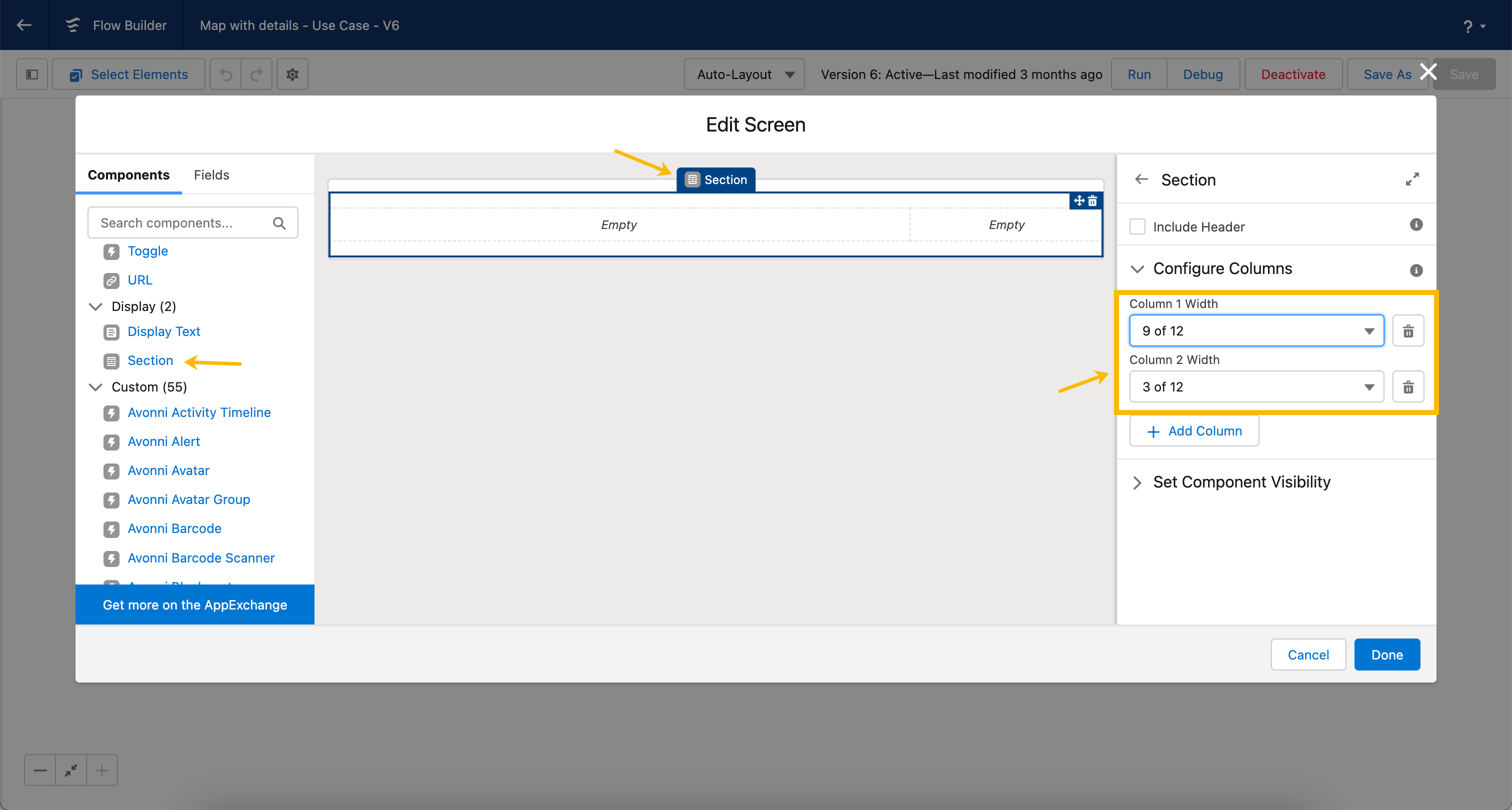Switch to the Fields tab
This screenshot has height=810, width=1512.
pyautogui.click(x=211, y=175)
